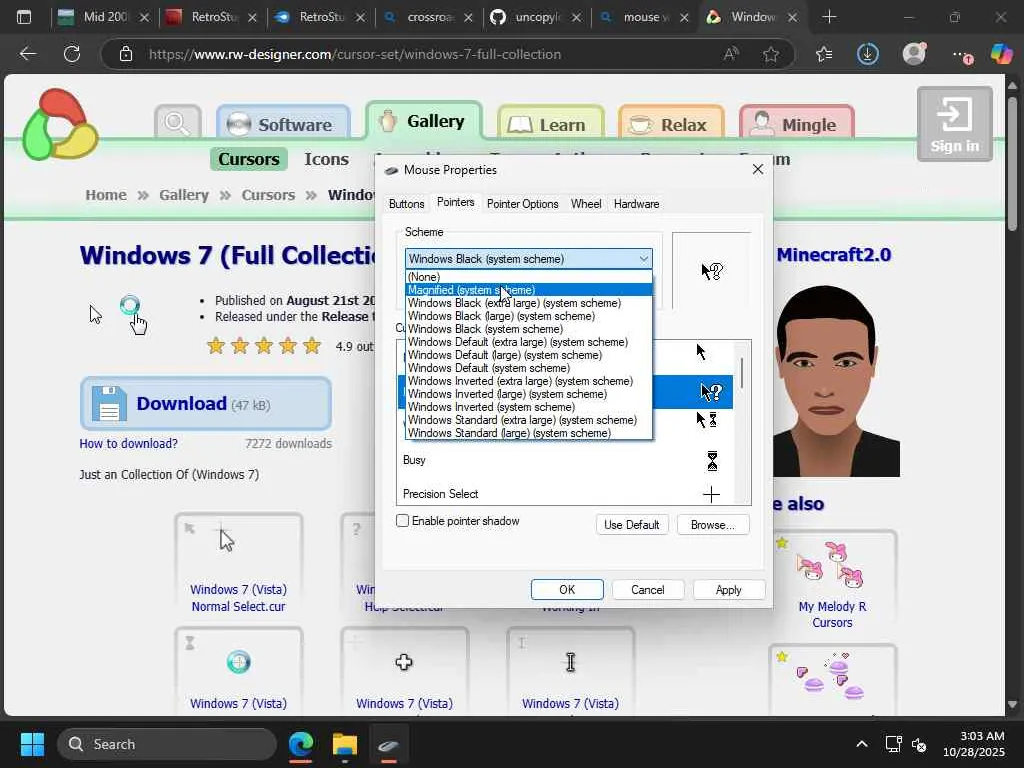1024x768 pixels.
Task: Open the tab actions menu icon
Action: (x=24, y=17)
